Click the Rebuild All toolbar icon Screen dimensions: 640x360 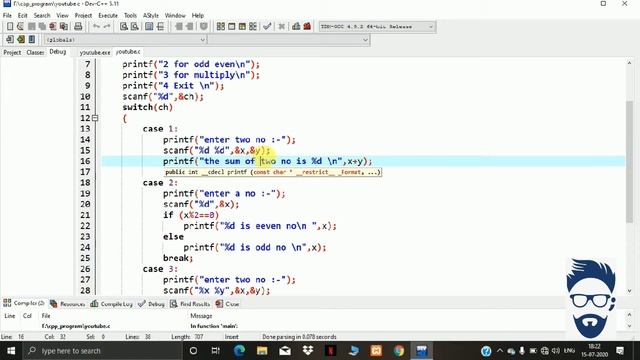pos(253,27)
